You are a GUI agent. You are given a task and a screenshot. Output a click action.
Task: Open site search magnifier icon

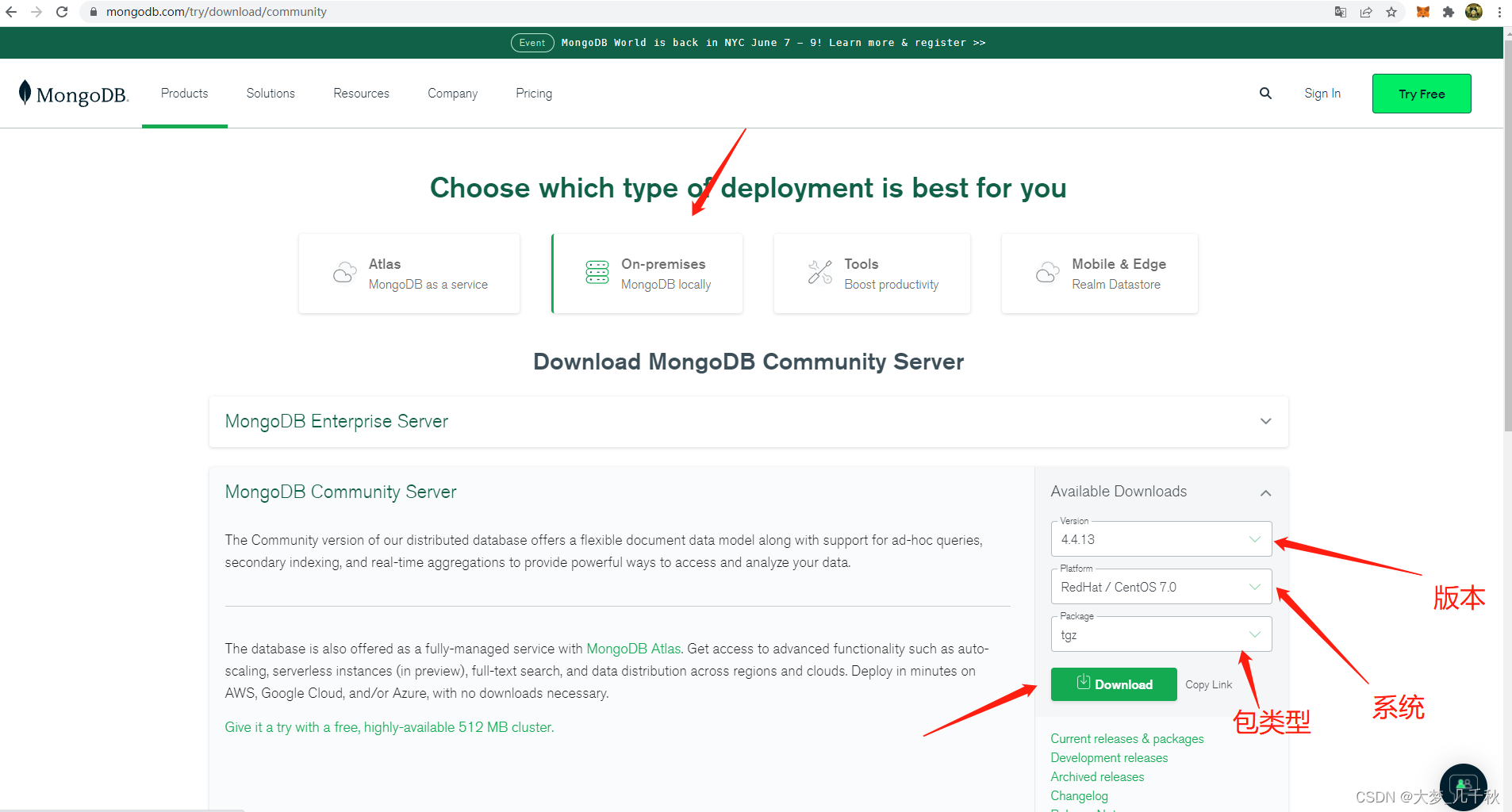click(x=1265, y=94)
